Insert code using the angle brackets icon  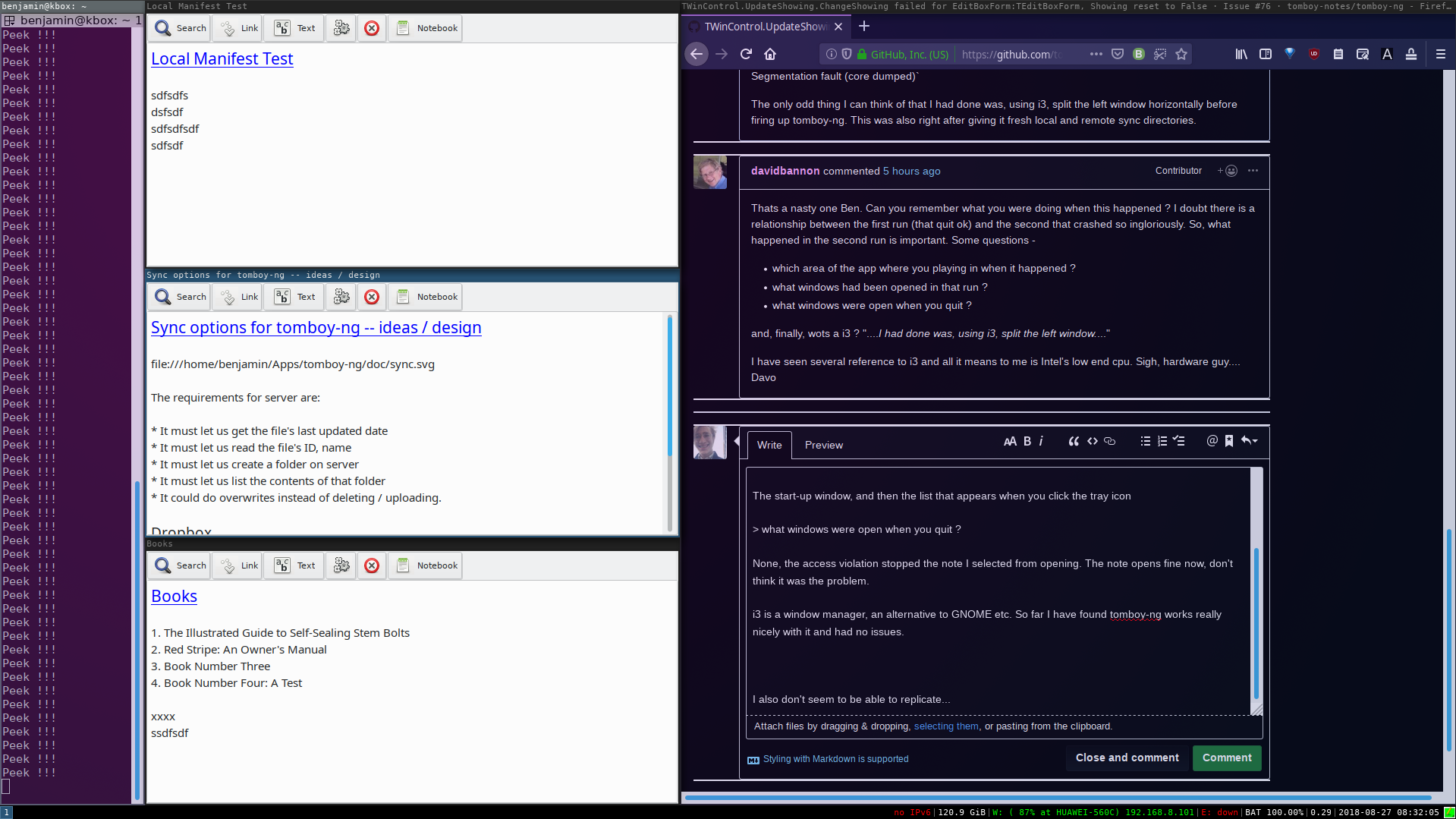(x=1092, y=441)
